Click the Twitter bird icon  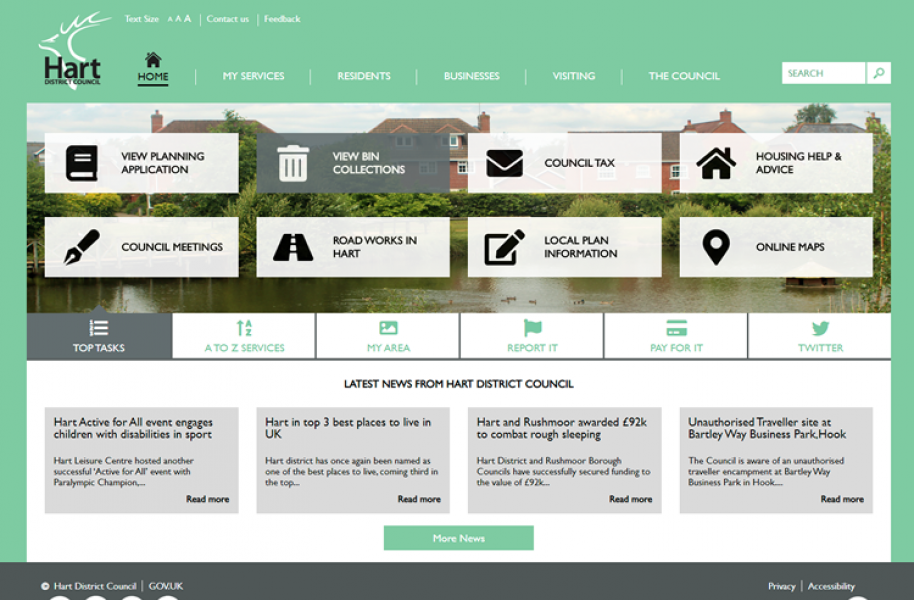pyautogui.click(x=820, y=328)
